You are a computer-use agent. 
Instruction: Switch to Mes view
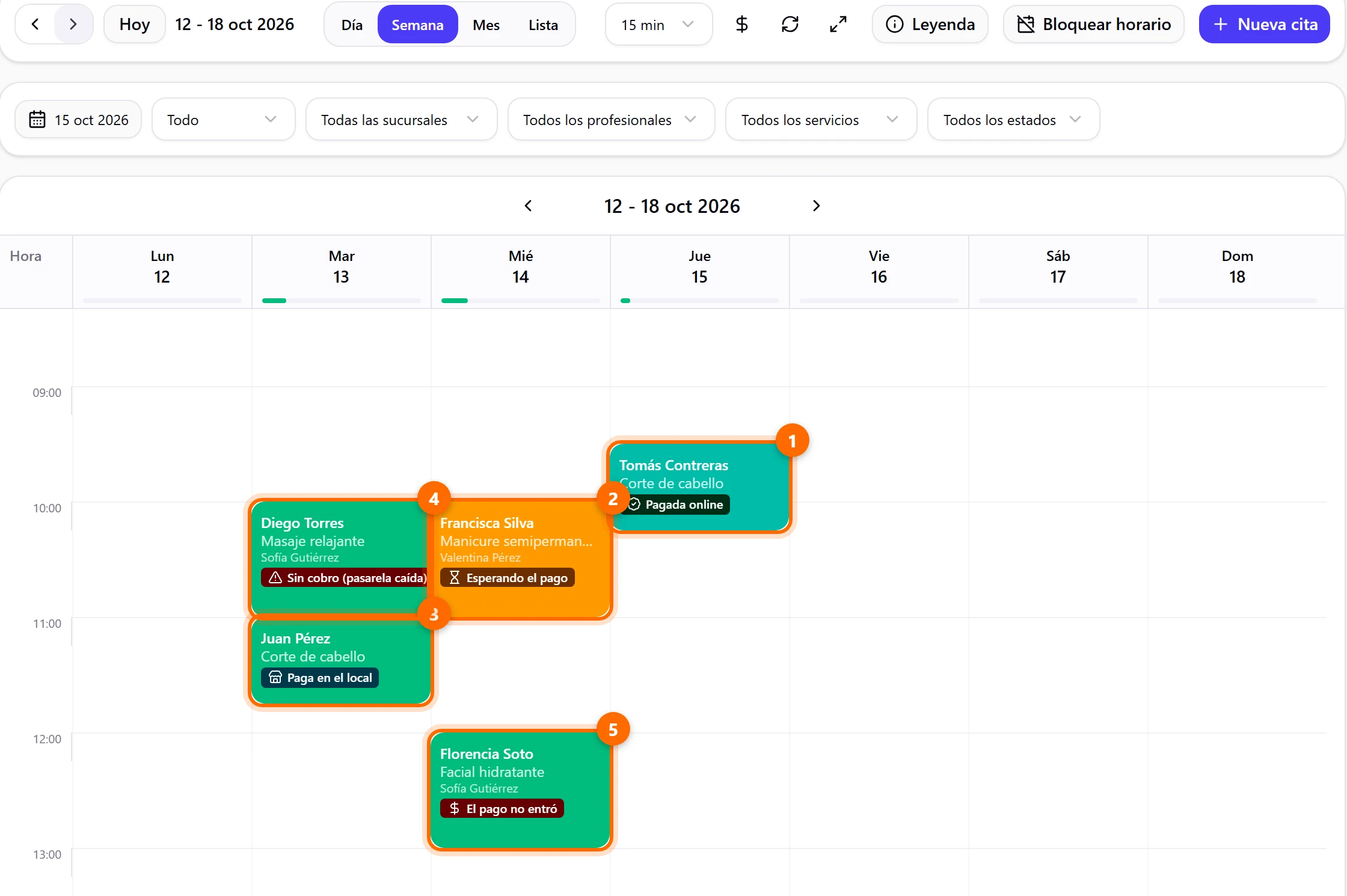coord(486,25)
